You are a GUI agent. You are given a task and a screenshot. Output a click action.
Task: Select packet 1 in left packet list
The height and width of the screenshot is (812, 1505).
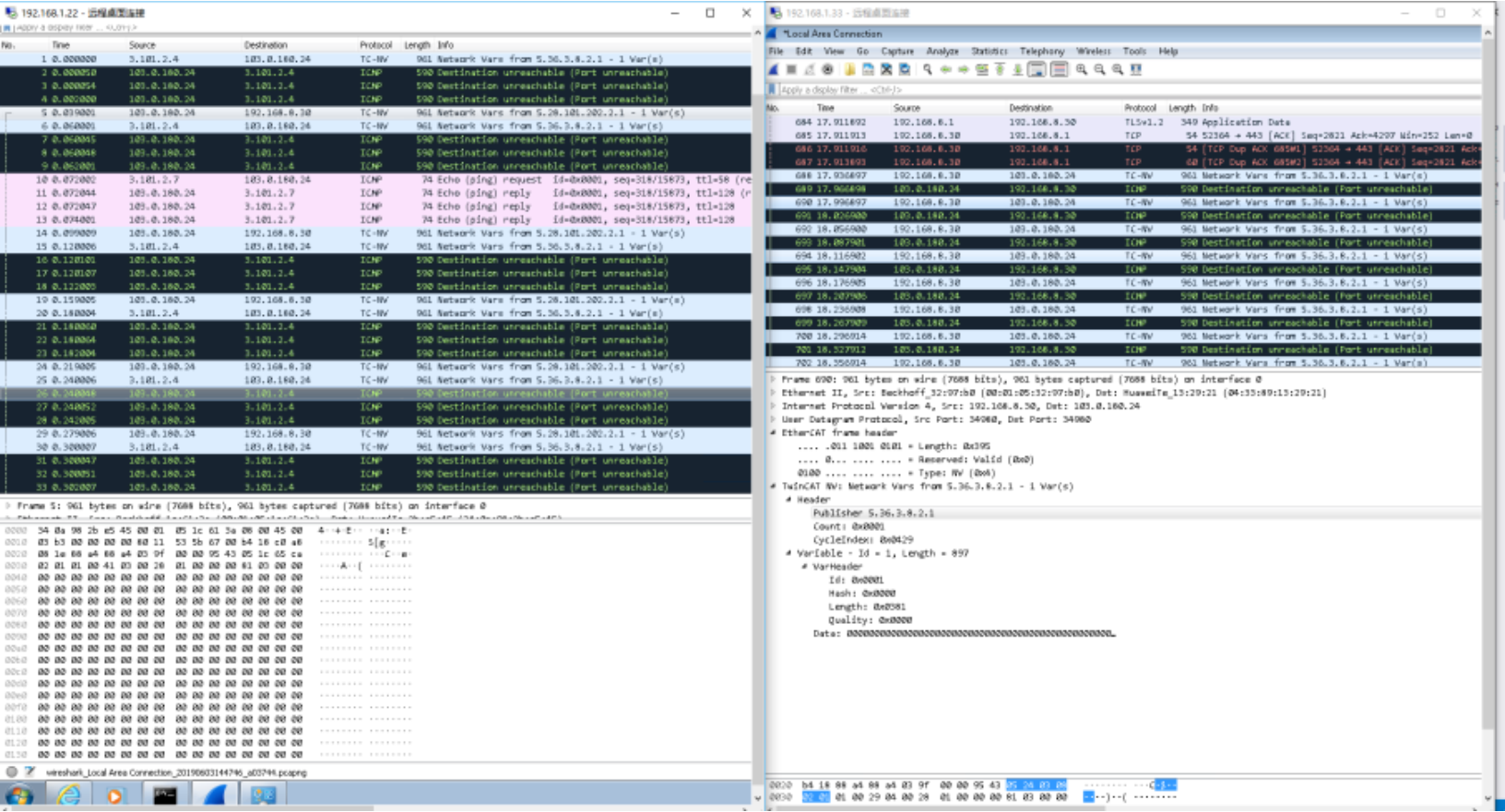tap(376, 59)
